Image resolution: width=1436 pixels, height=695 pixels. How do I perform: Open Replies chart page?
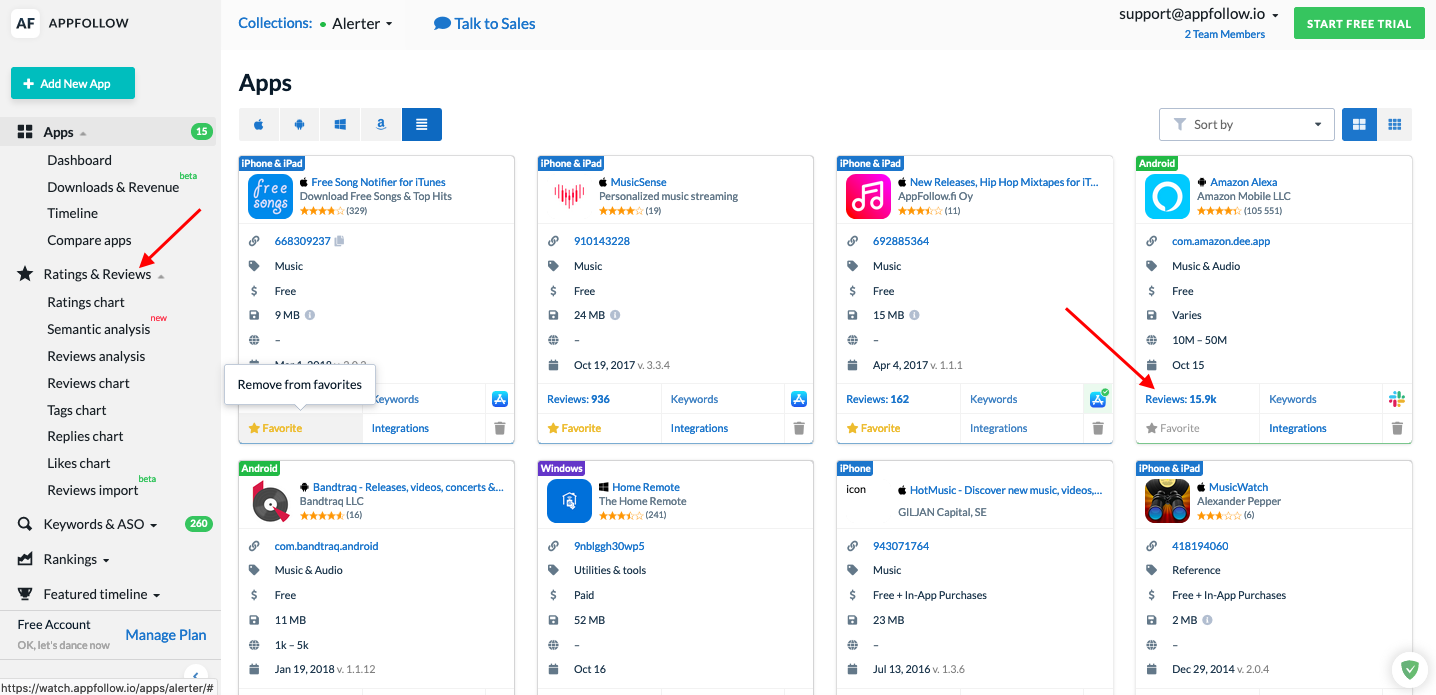pyautogui.click(x=85, y=436)
